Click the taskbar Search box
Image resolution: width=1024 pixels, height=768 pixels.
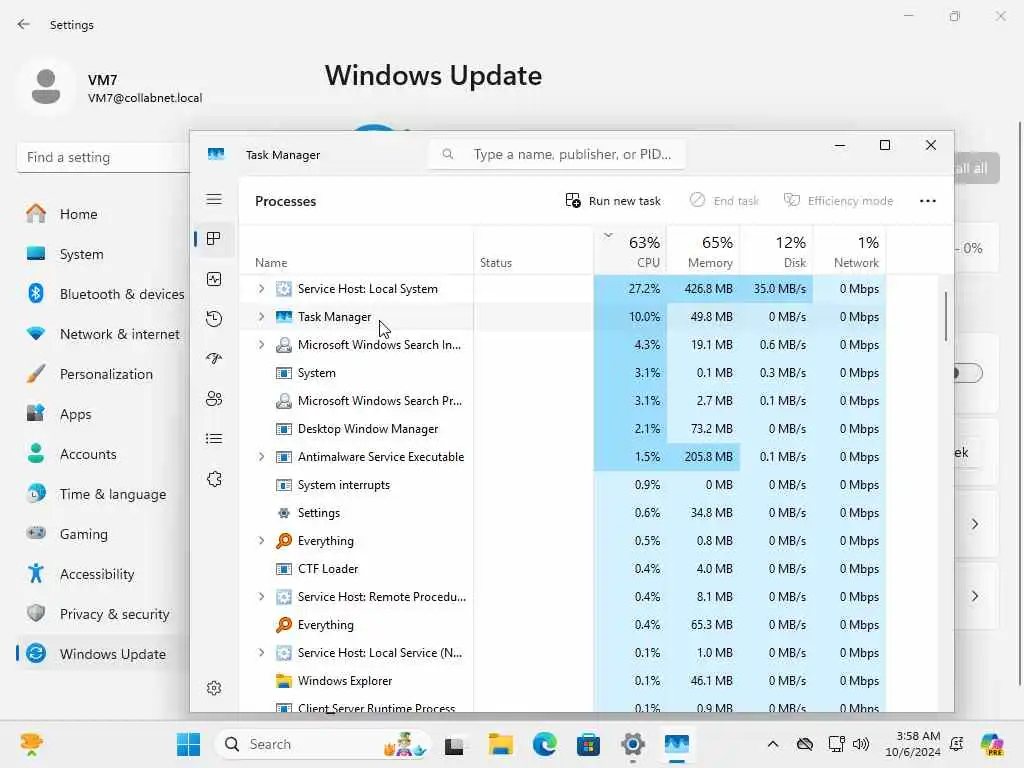tap(324, 744)
